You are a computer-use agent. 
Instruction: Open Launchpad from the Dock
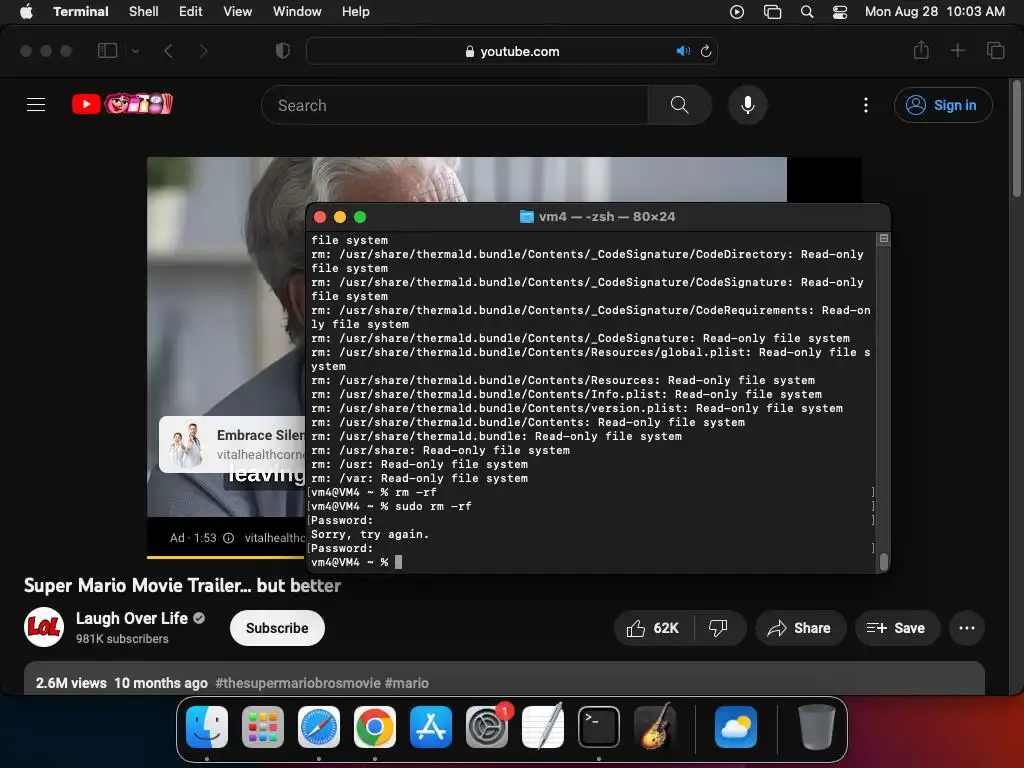coord(263,727)
